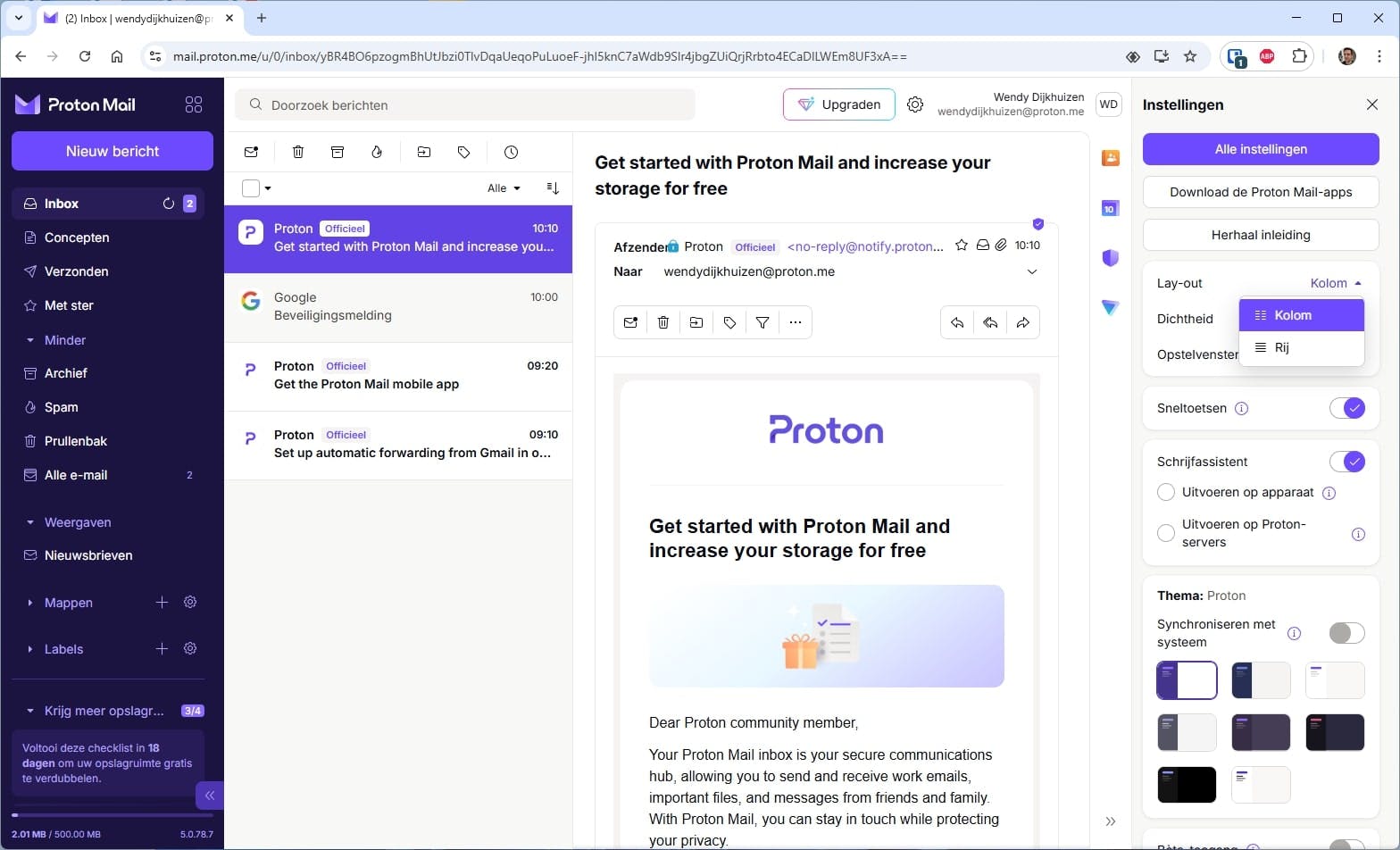
Task: Choose Kolom in the layout menu
Action: pos(1302,315)
